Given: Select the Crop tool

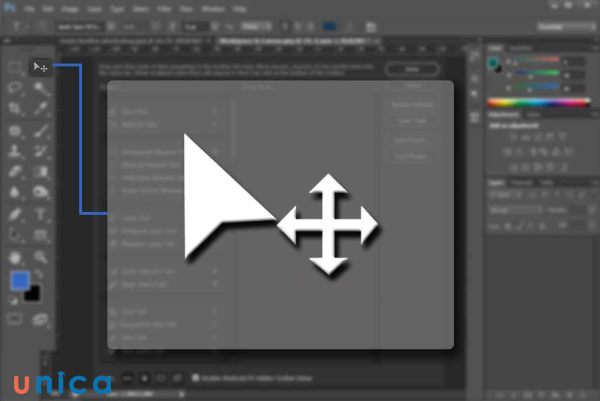Looking at the screenshot, I should (x=16, y=109).
